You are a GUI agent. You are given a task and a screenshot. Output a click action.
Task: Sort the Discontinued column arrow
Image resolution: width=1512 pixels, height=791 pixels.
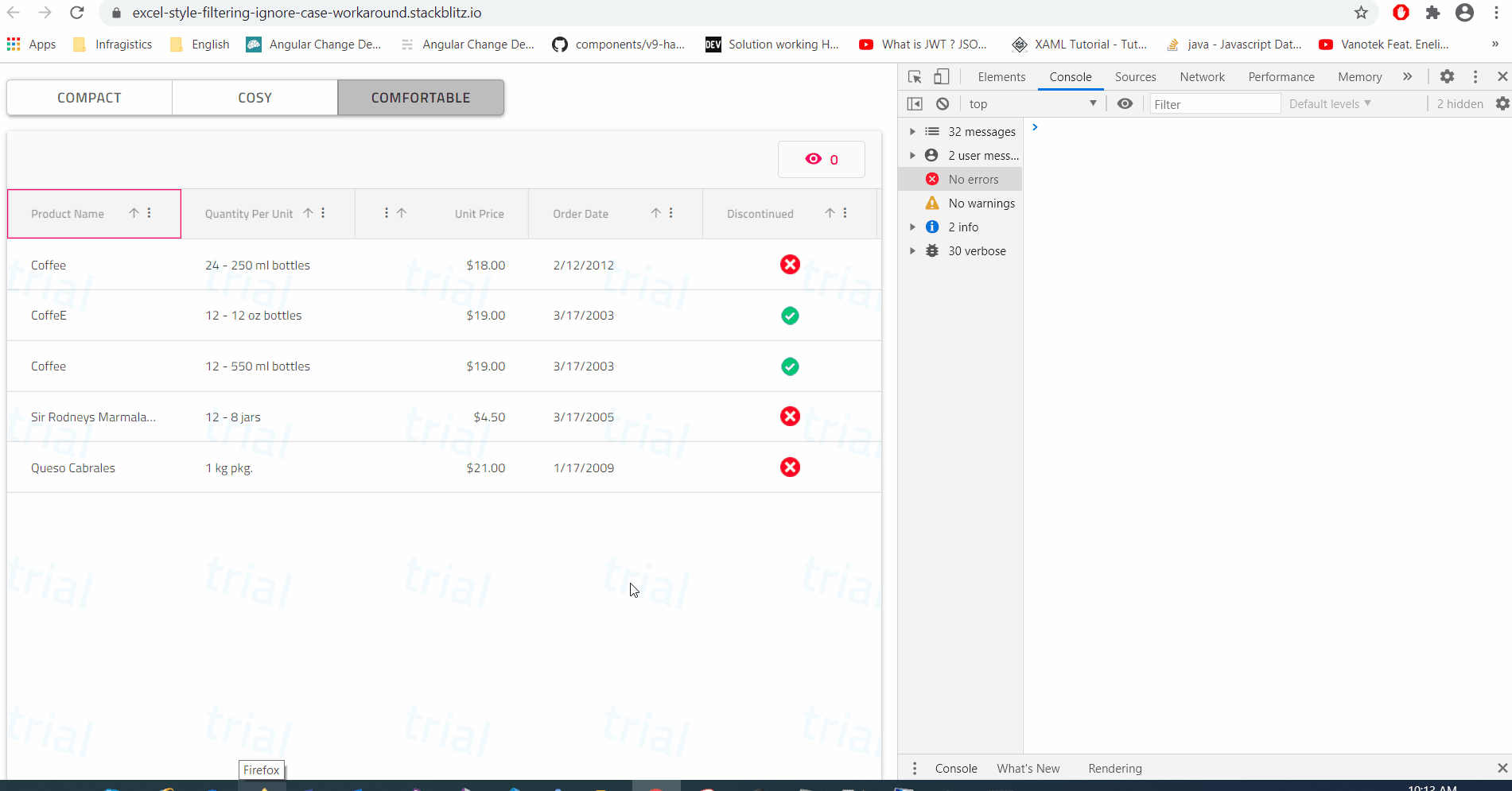point(830,213)
